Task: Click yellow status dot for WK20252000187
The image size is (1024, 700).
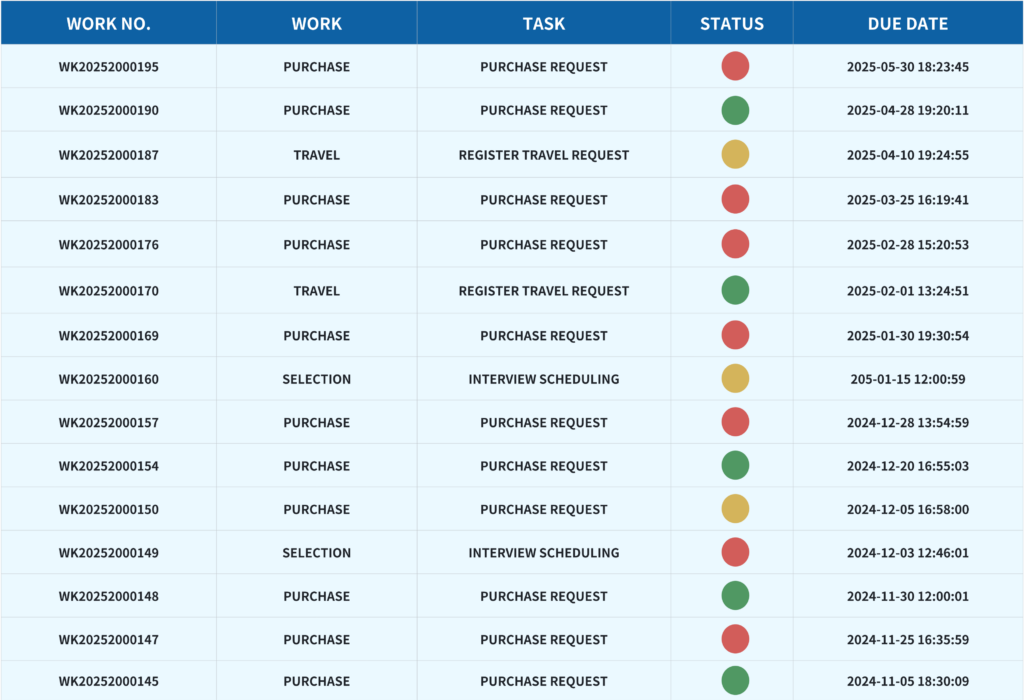Action: coord(735,155)
